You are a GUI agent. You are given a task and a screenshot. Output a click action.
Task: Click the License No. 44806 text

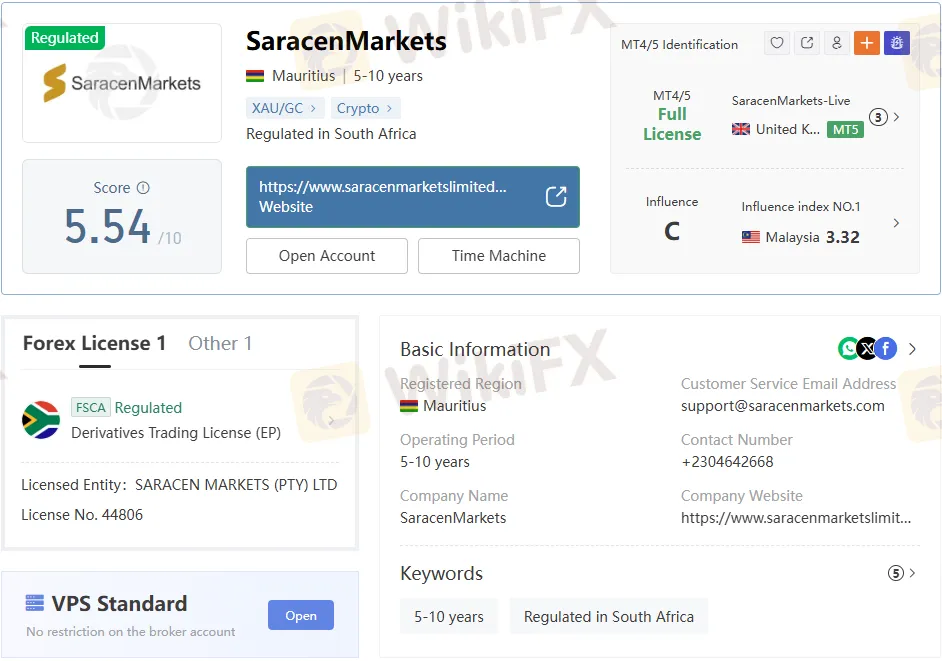coord(82,515)
